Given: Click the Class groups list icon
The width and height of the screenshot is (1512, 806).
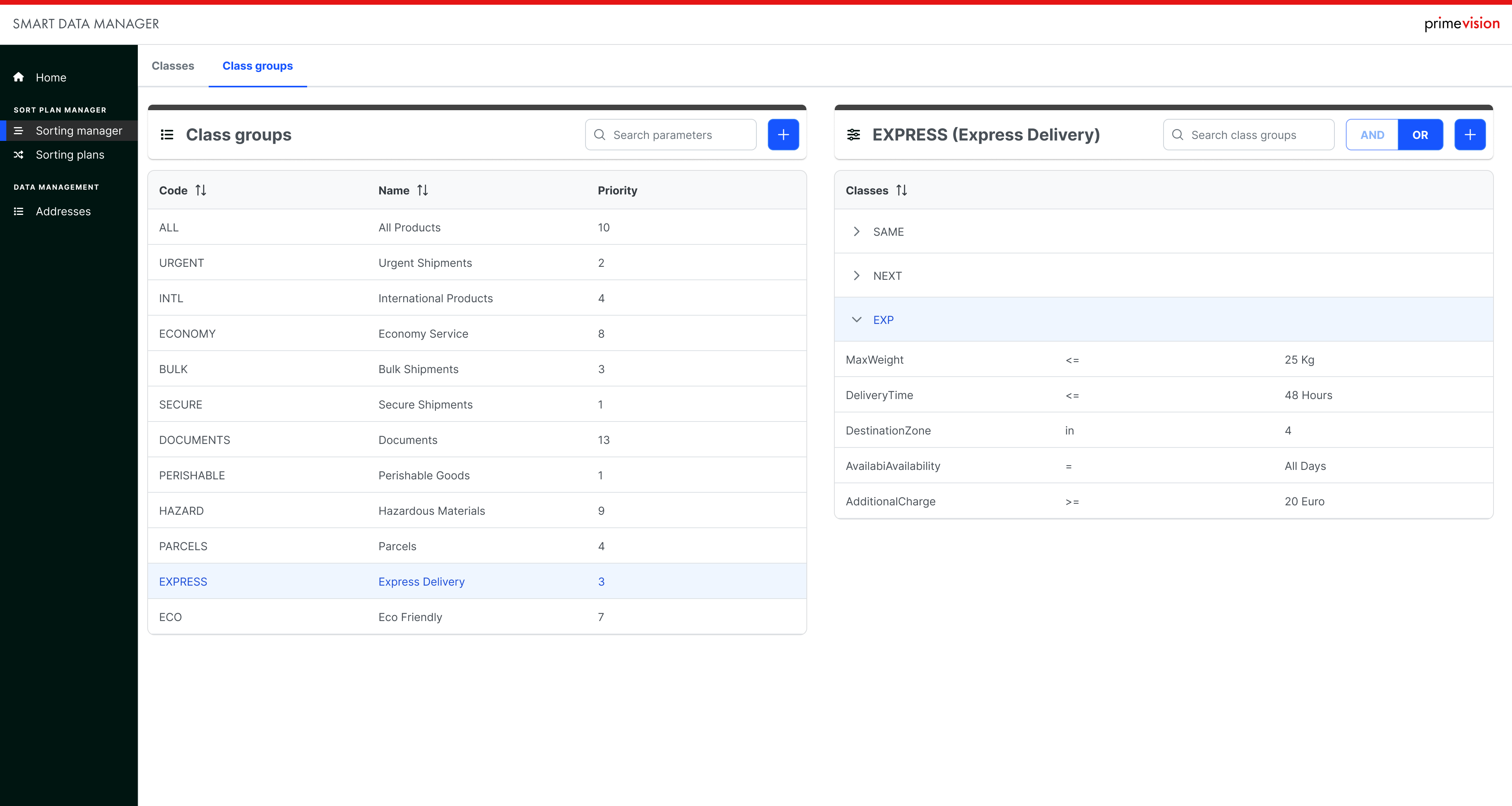Looking at the screenshot, I should point(167,134).
